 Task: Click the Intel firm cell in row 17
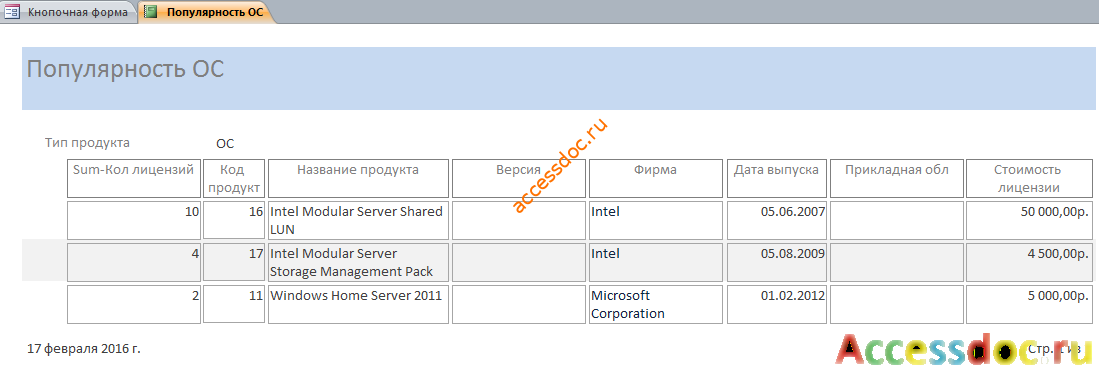655,262
